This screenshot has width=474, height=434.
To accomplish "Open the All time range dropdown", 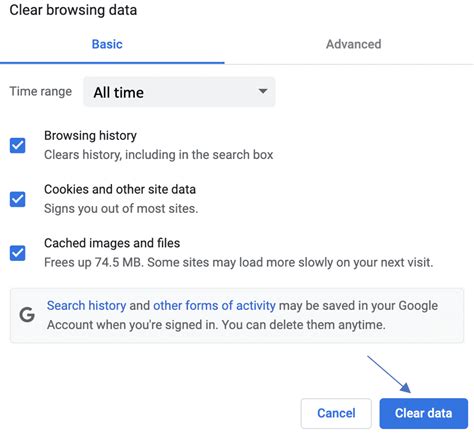I will pyautogui.click(x=179, y=92).
